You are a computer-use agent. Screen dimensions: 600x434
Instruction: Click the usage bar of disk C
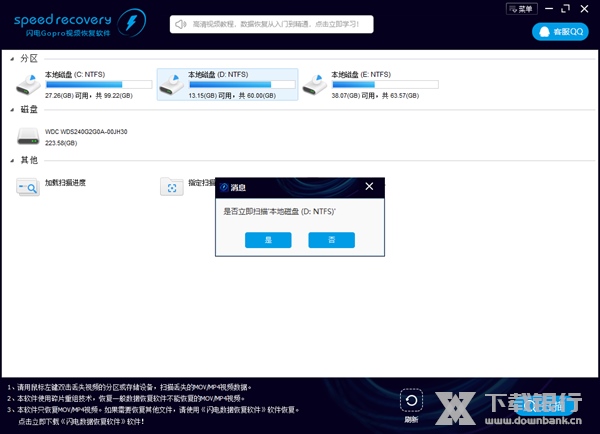(x=98, y=85)
